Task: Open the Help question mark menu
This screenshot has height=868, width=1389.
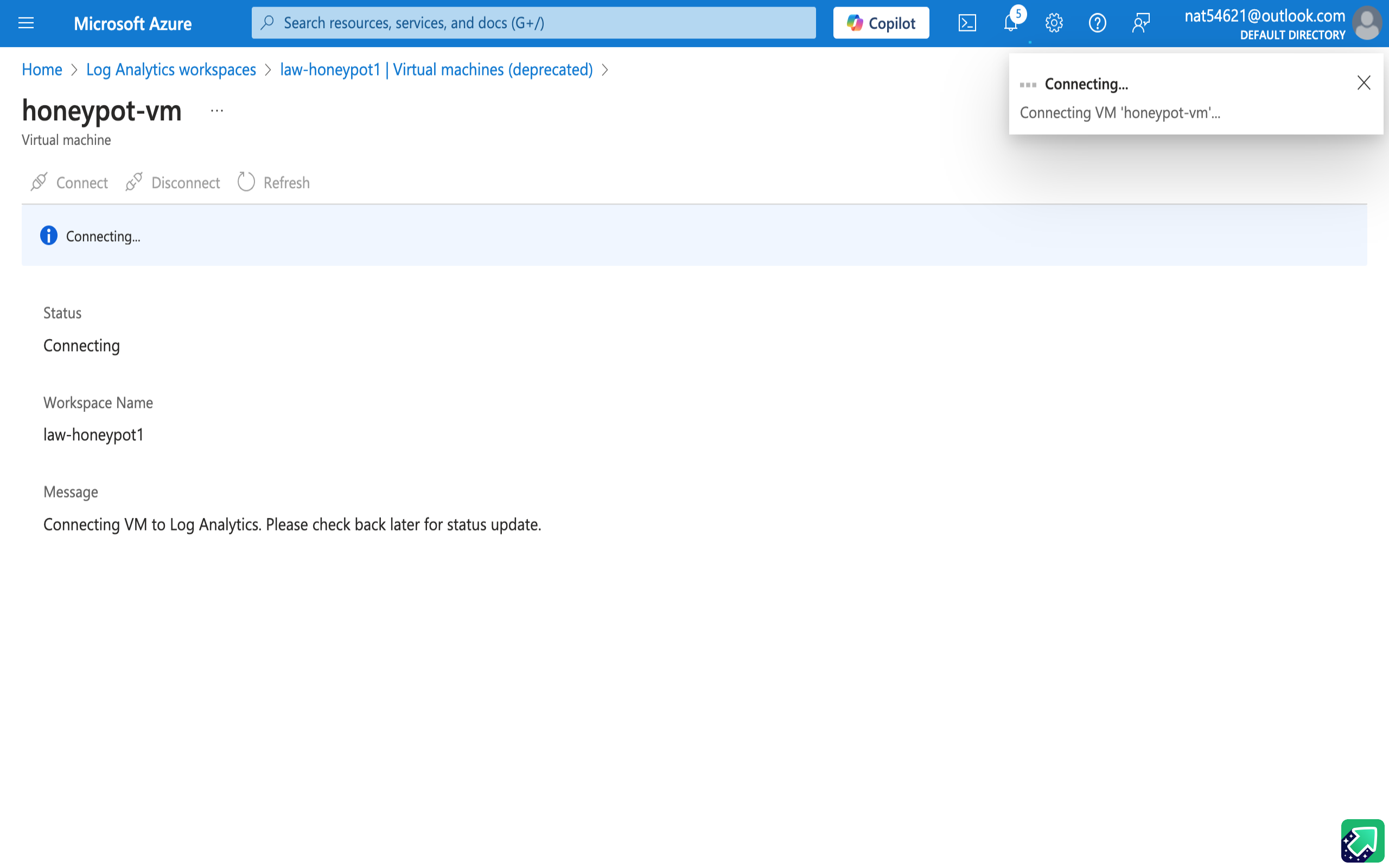Action: click(1097, 23)
